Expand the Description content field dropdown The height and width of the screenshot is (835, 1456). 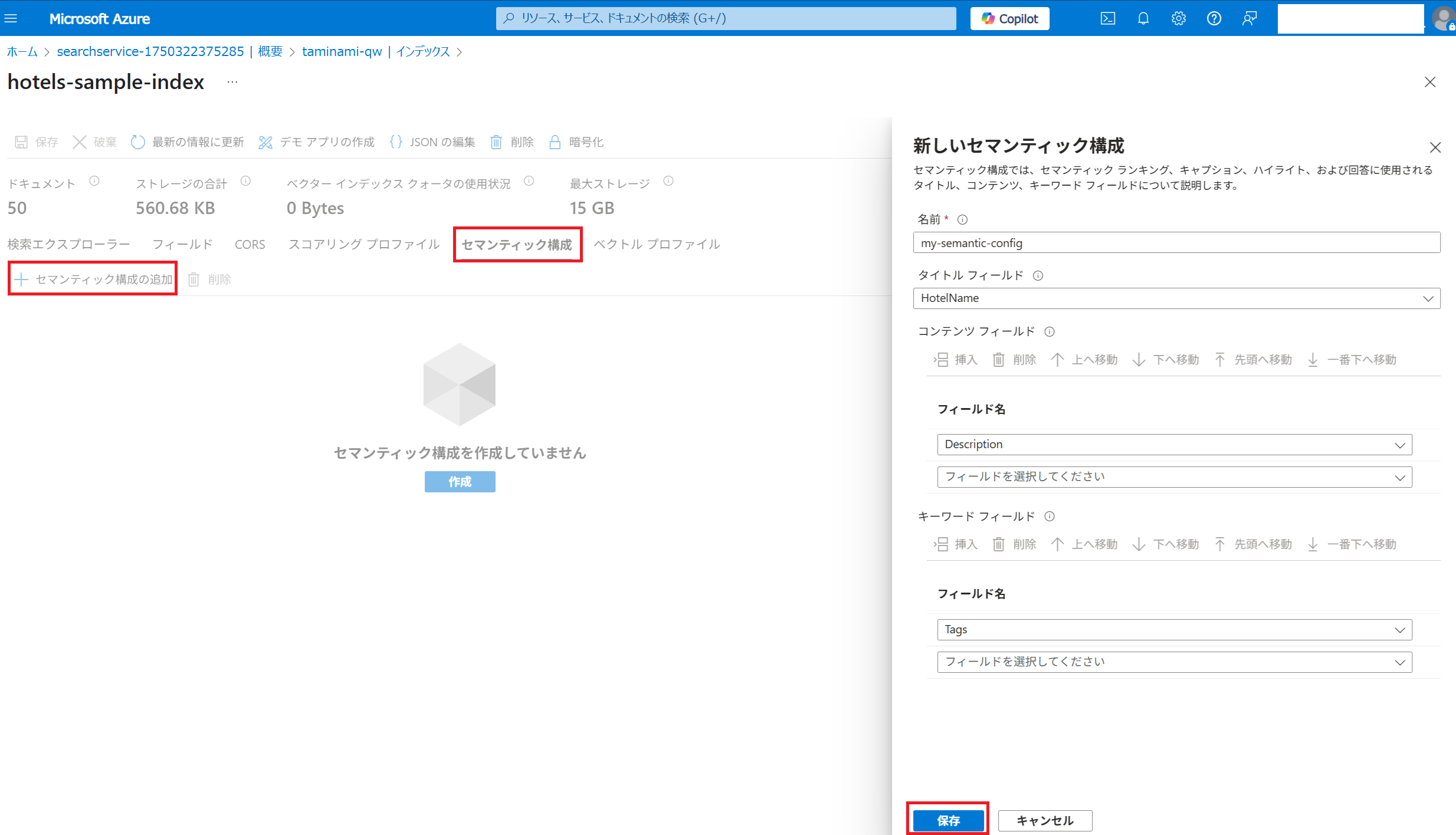[1174, 445]
